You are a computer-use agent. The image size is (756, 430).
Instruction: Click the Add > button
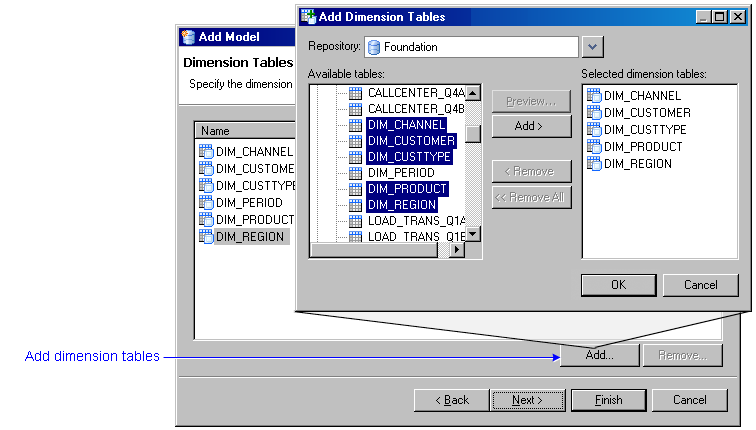point(531,126)
